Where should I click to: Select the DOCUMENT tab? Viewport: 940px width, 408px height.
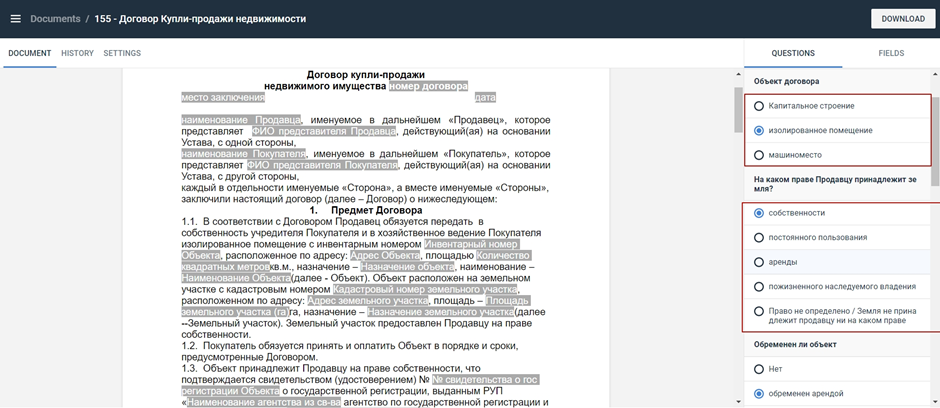tap(29, 53)
